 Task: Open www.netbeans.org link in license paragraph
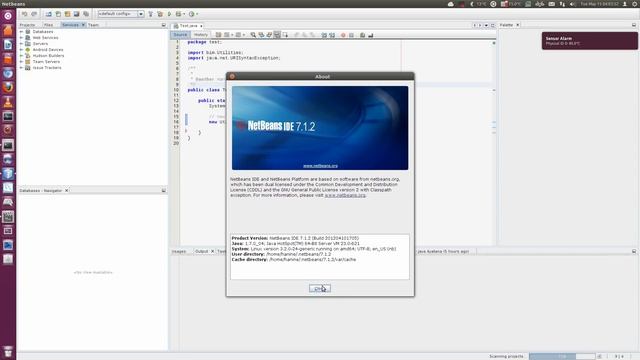(345, 195)
